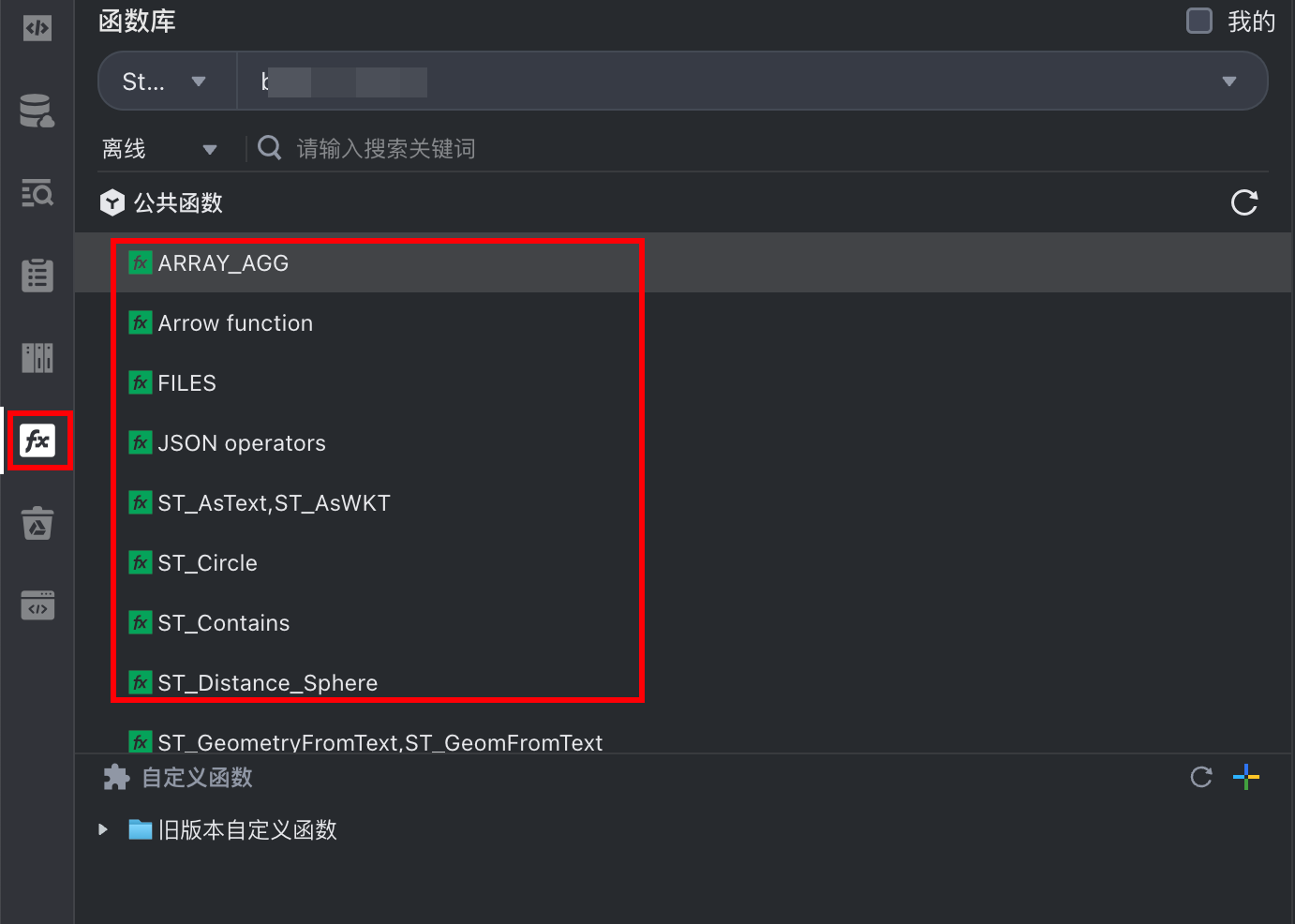1295x924 pixels.
Task: Open the task list clipboard sidebar icon
Action: [x=37, y=276]
